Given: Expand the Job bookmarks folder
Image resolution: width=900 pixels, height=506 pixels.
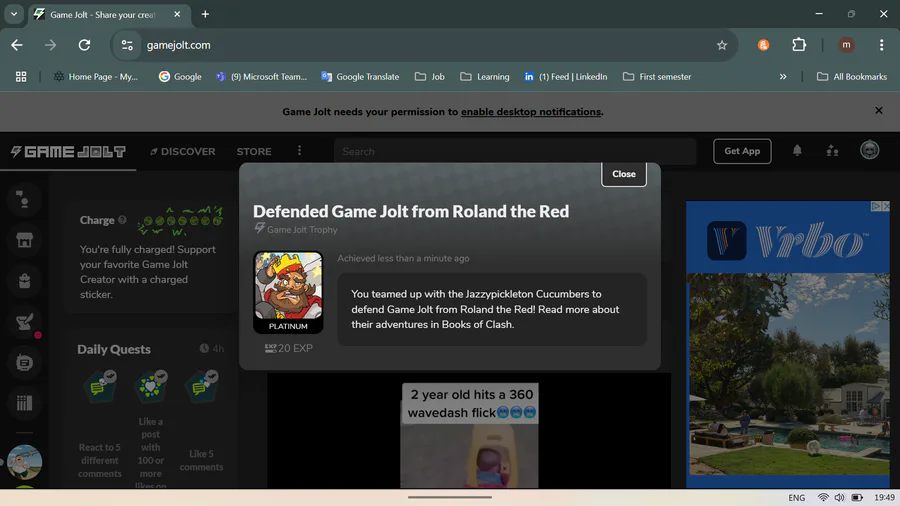Looking at the screenshot, I should click(430, 76).
